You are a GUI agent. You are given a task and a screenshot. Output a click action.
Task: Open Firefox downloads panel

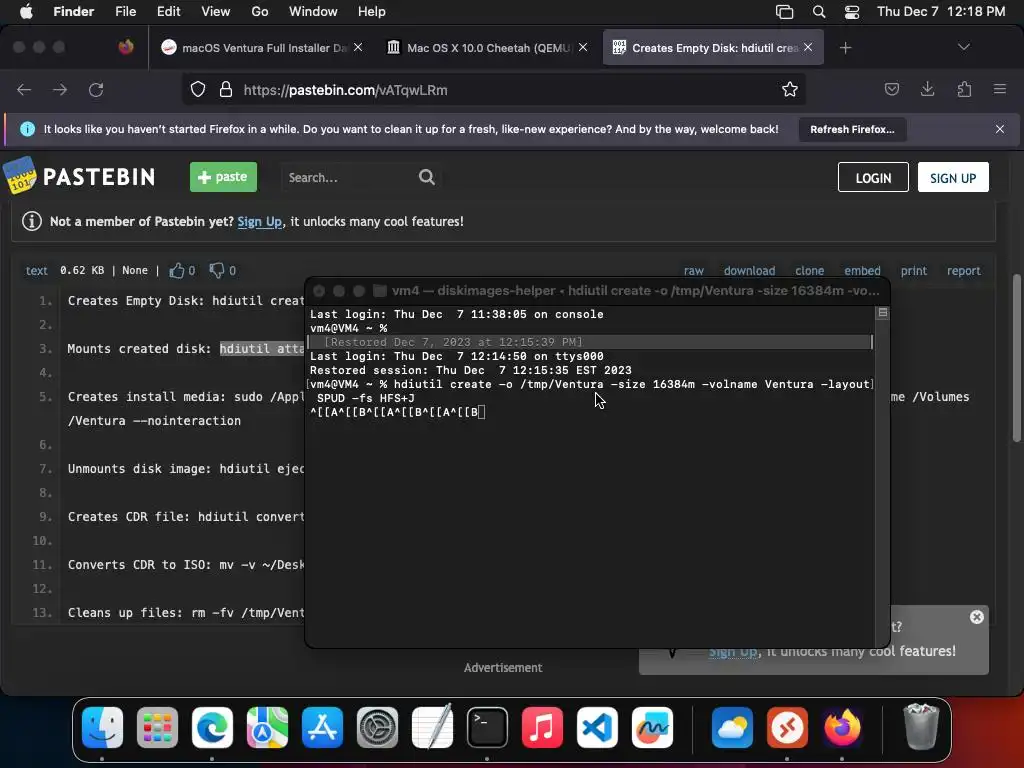click(x=927, y=89)
